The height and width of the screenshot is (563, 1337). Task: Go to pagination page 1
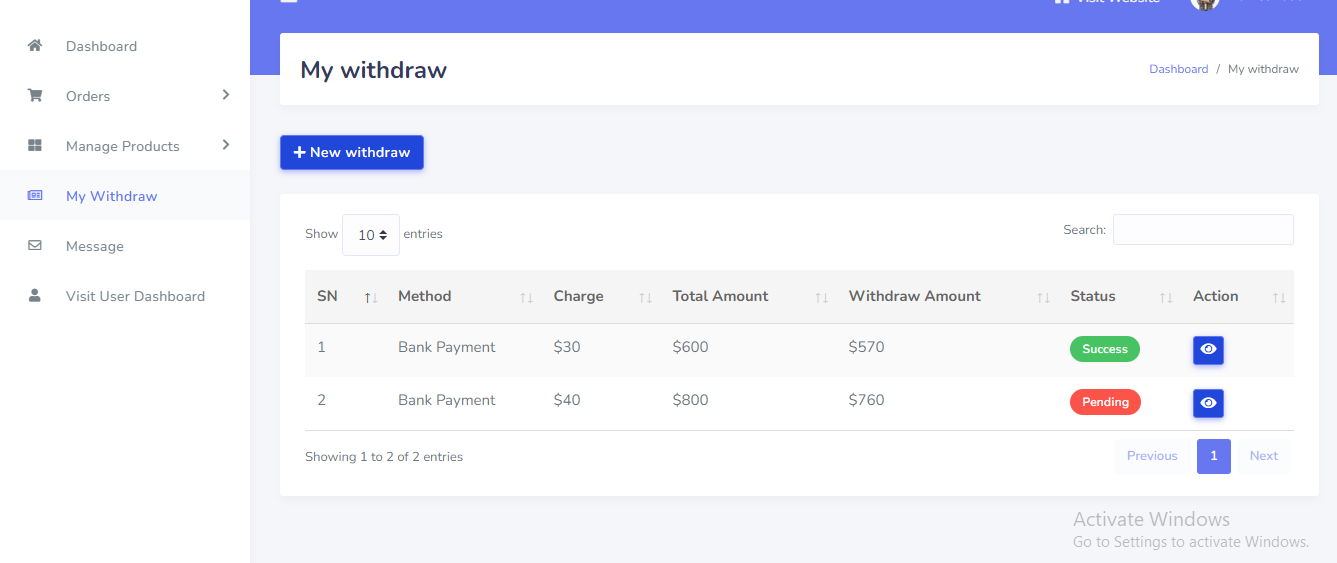tap(1214, 456)
